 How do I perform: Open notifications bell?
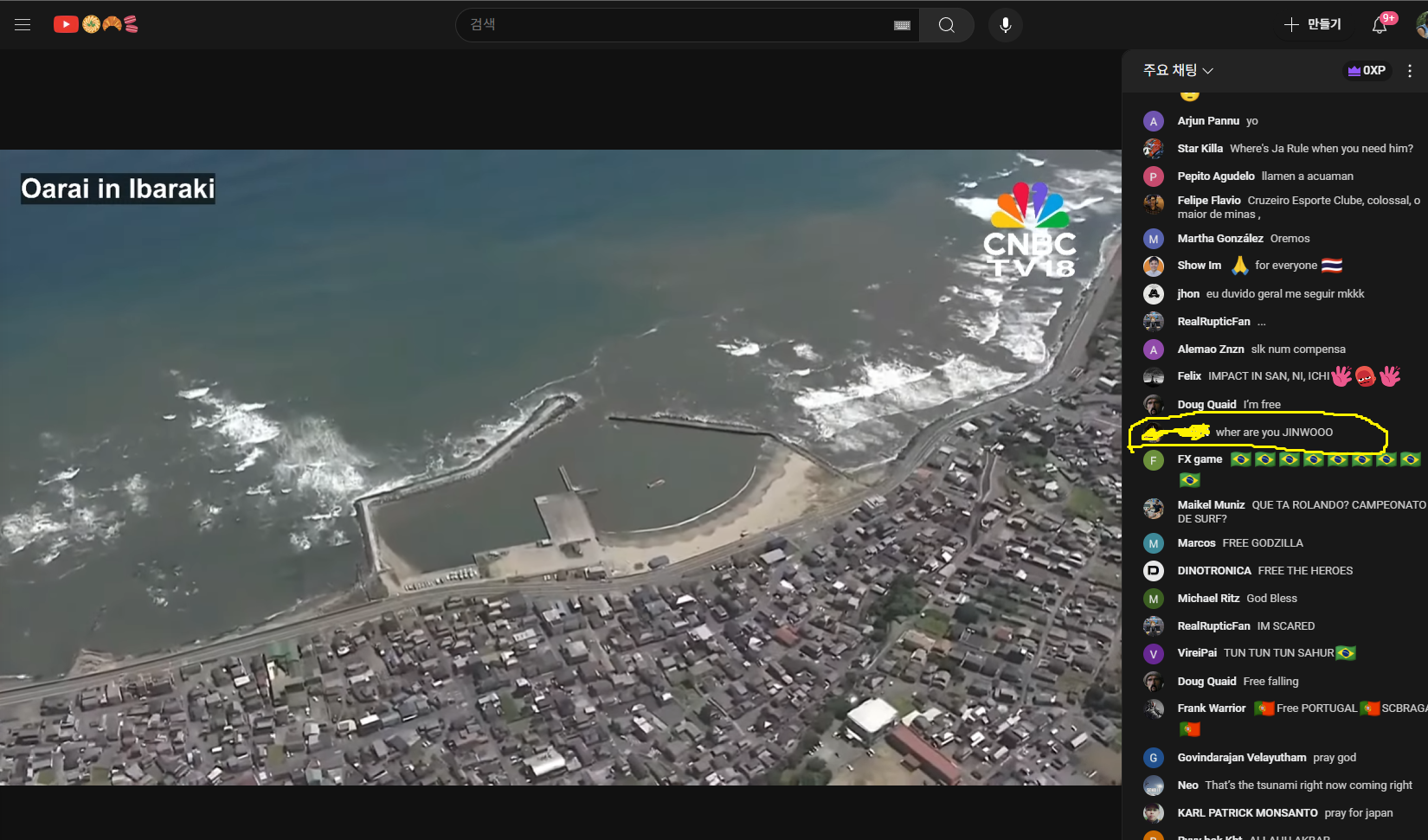pos(1380,25)
